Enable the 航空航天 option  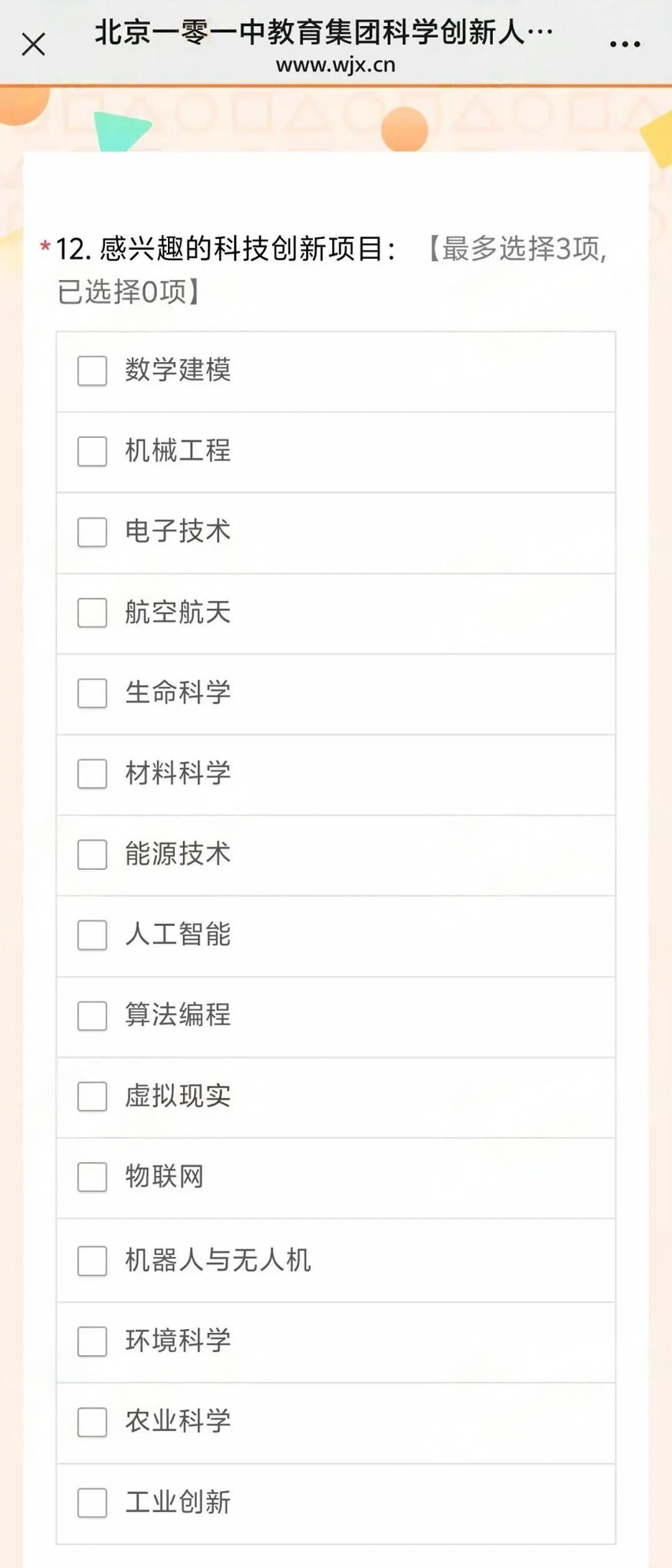coord(92,613)
